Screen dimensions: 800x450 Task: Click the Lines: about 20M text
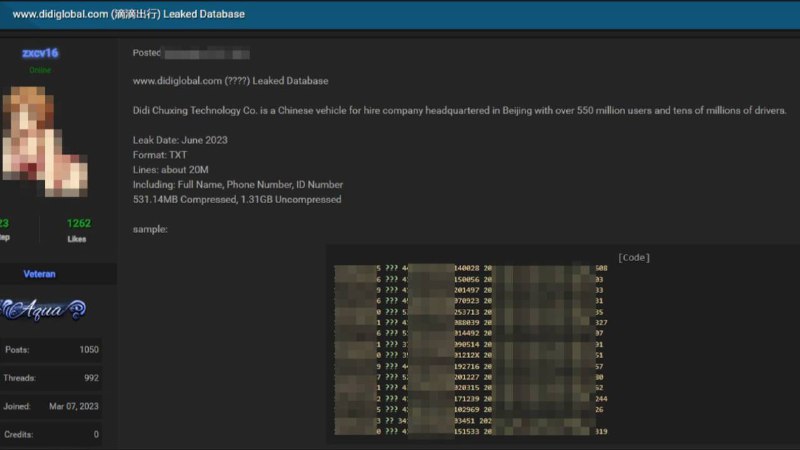point(170,170)
